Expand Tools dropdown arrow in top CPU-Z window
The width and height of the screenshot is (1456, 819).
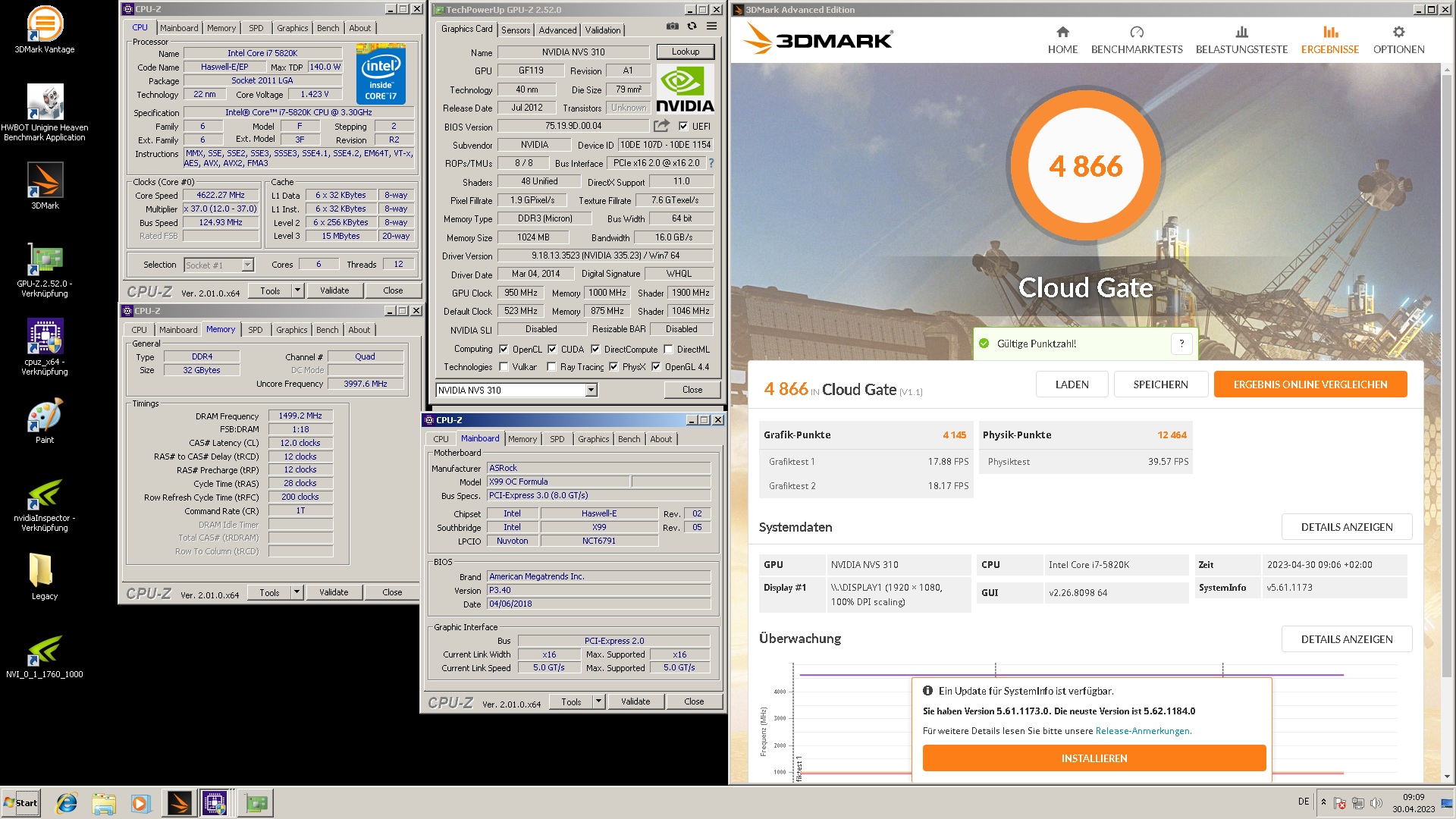click(297, 290)
